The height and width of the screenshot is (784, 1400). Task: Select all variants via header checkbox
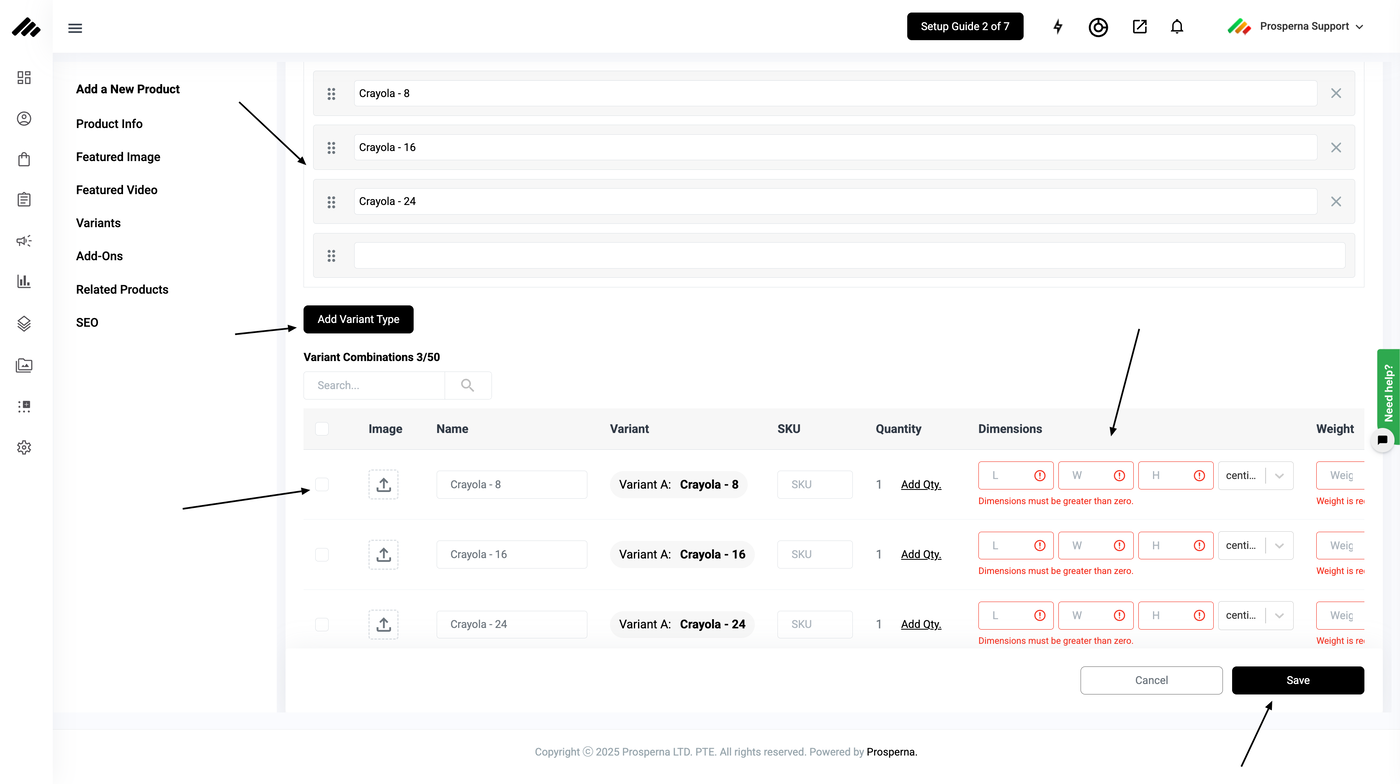pyautogui.click(x=322, y=428)
